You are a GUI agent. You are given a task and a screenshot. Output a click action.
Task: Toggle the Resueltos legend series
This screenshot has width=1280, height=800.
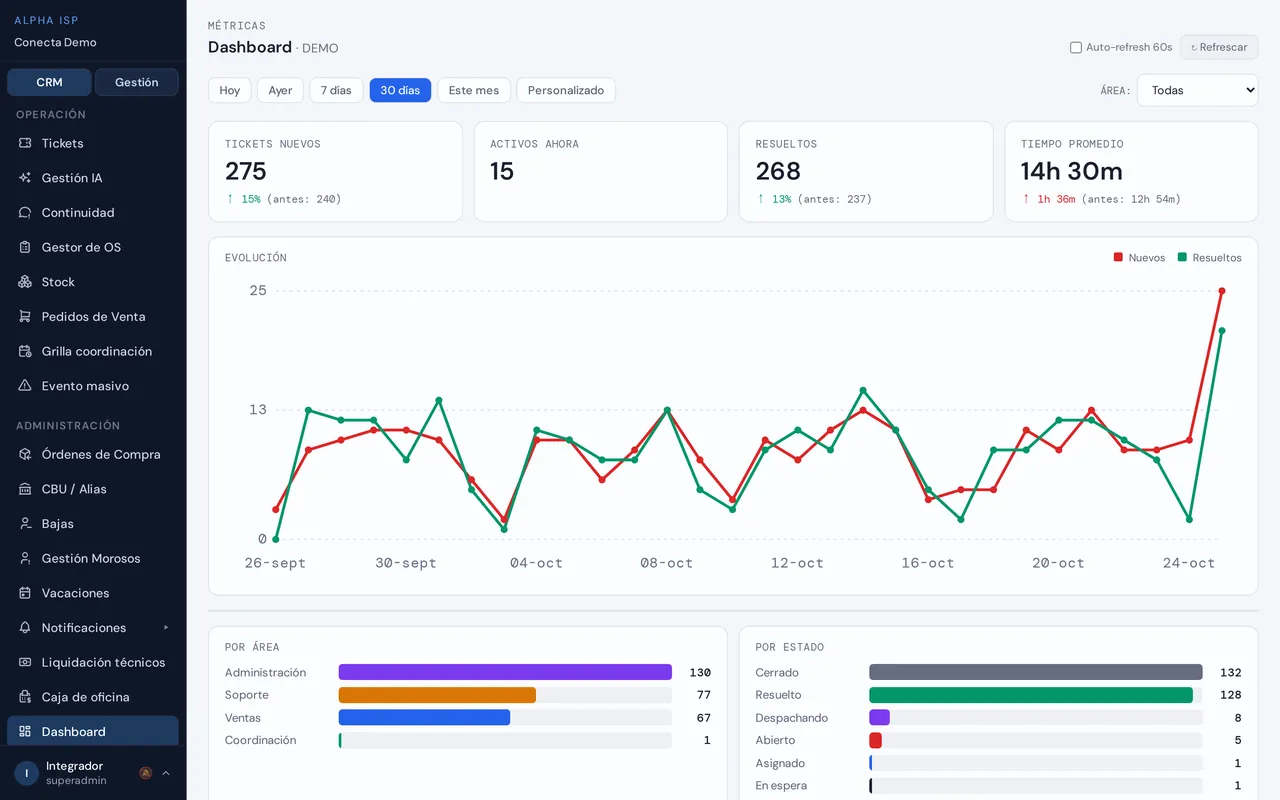1209,258
